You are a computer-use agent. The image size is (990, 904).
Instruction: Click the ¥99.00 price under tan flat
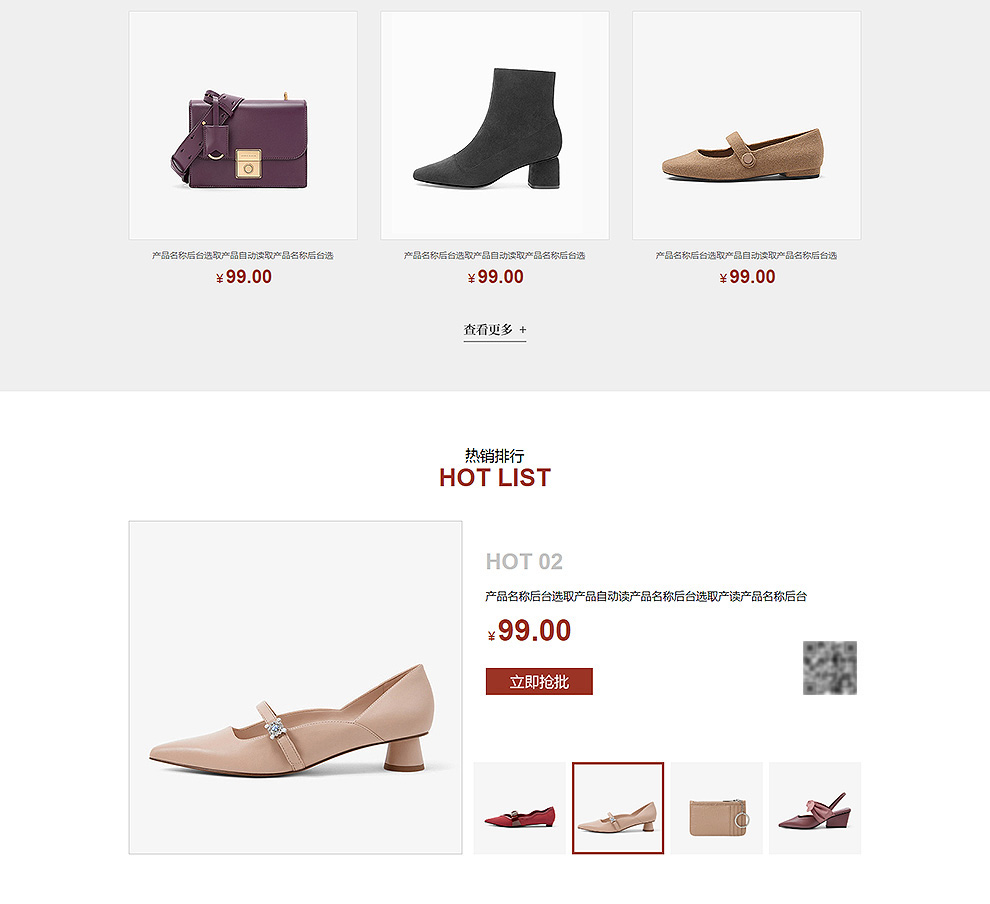748,277
